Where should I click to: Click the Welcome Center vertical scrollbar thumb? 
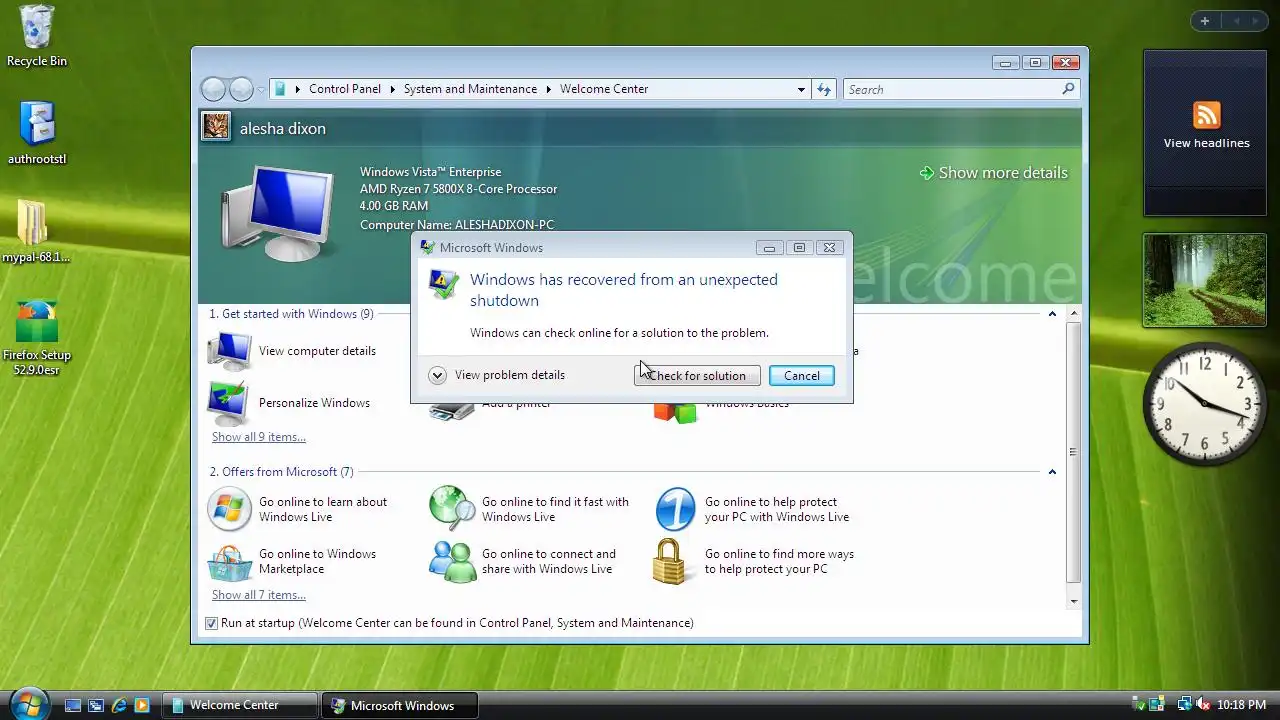click(x=1074, y=452)
